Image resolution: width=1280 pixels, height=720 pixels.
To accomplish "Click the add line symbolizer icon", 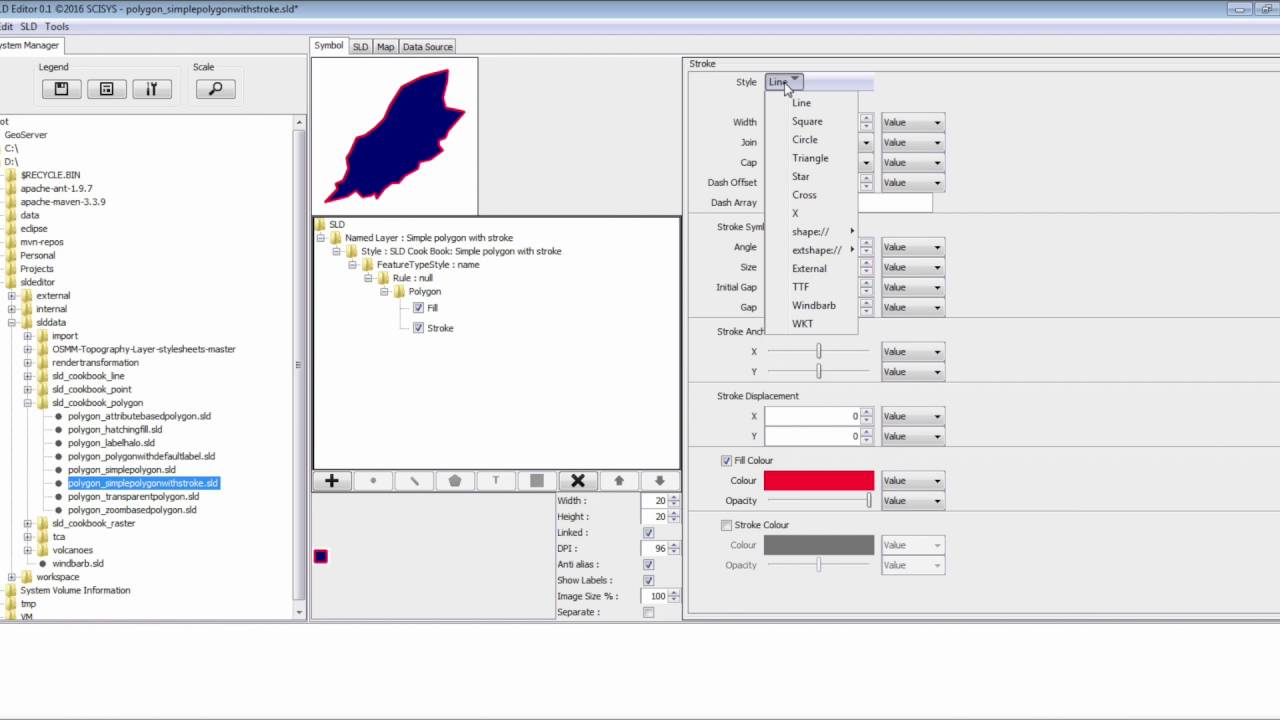I will pos(414,481).
